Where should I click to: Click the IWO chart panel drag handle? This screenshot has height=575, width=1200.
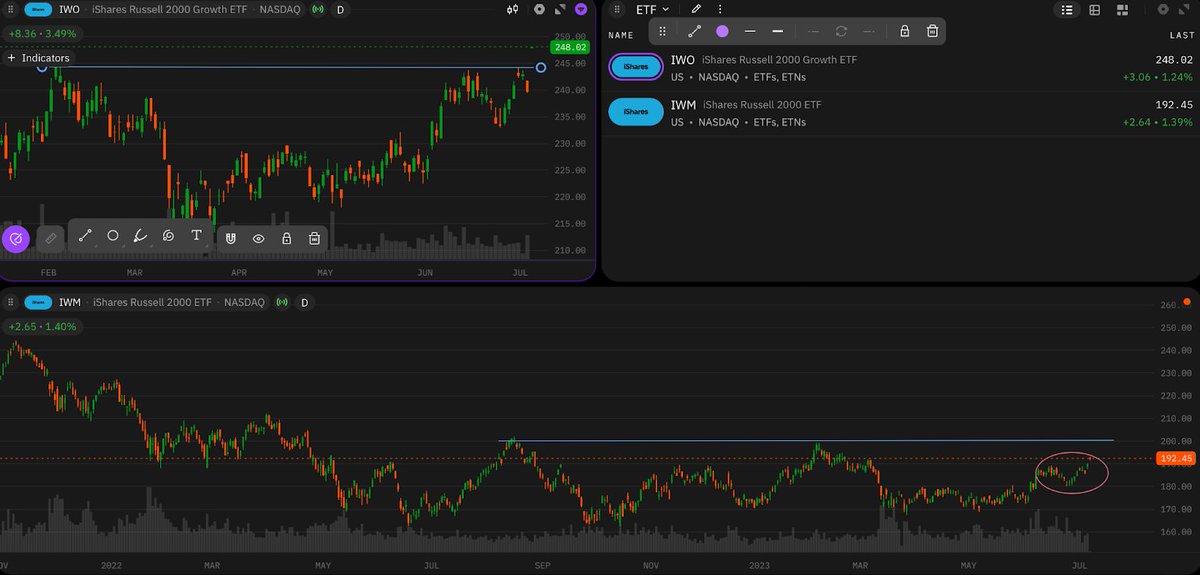(12, 10)
